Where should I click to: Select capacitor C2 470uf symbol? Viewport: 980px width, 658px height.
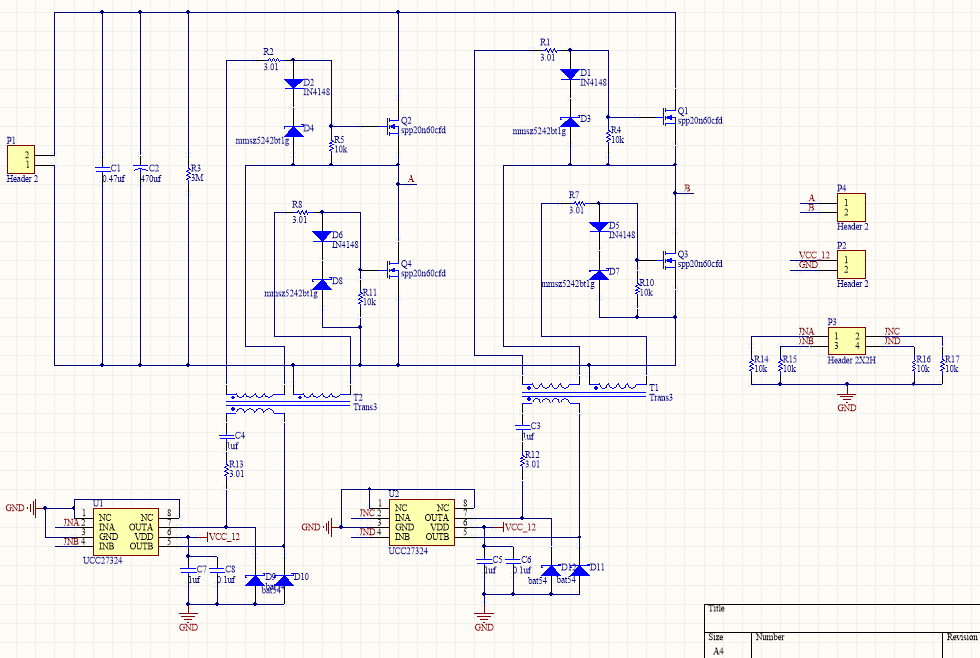click(140, 169)
